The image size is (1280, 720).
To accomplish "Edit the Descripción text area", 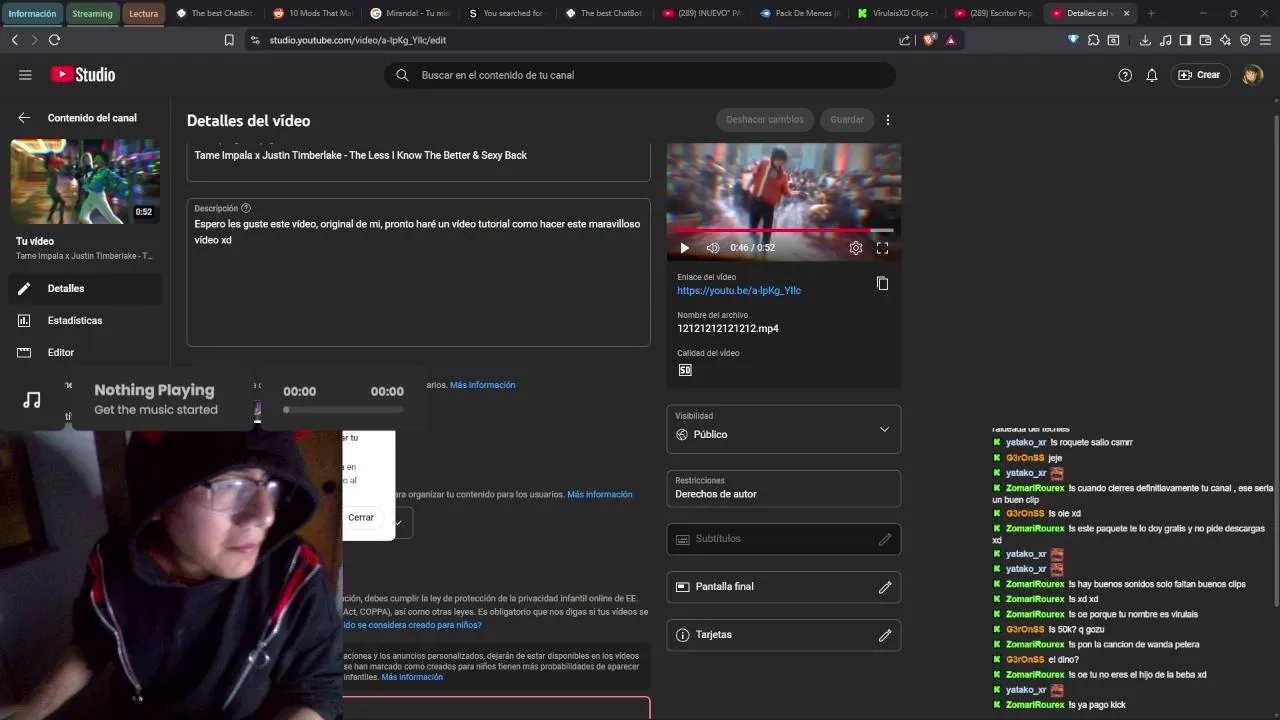I will 419,272.
